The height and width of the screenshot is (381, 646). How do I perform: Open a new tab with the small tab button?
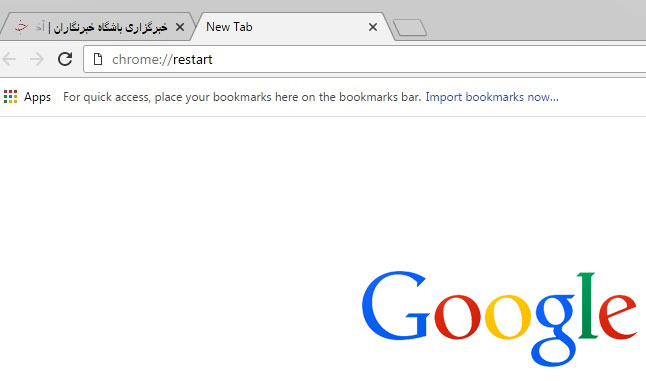pyautogui.click(x=410, y=28)
